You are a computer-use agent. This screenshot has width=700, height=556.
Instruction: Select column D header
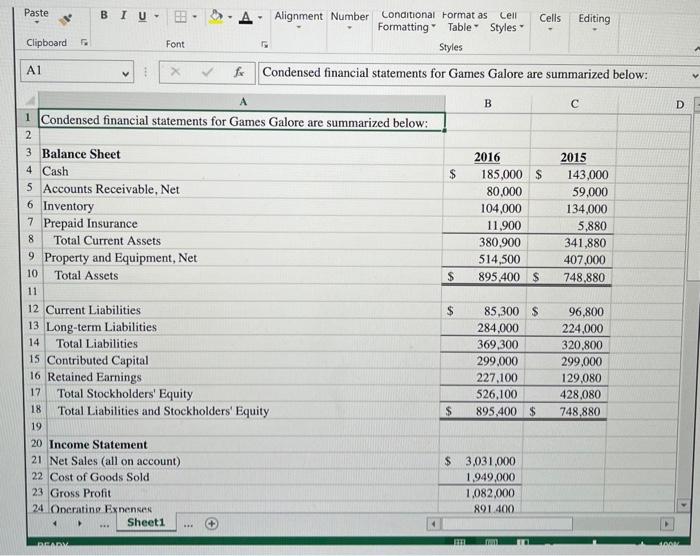pos(679,105)
